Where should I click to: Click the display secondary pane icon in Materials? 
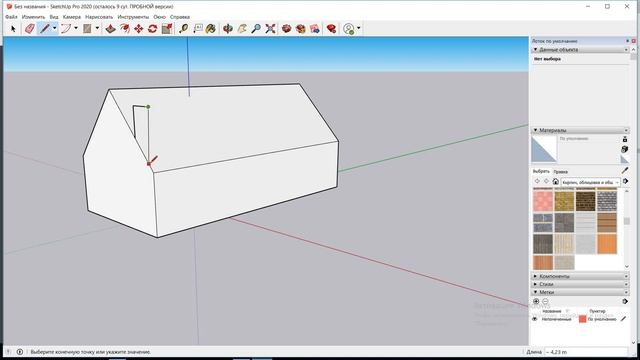click(x=624, y=139)
